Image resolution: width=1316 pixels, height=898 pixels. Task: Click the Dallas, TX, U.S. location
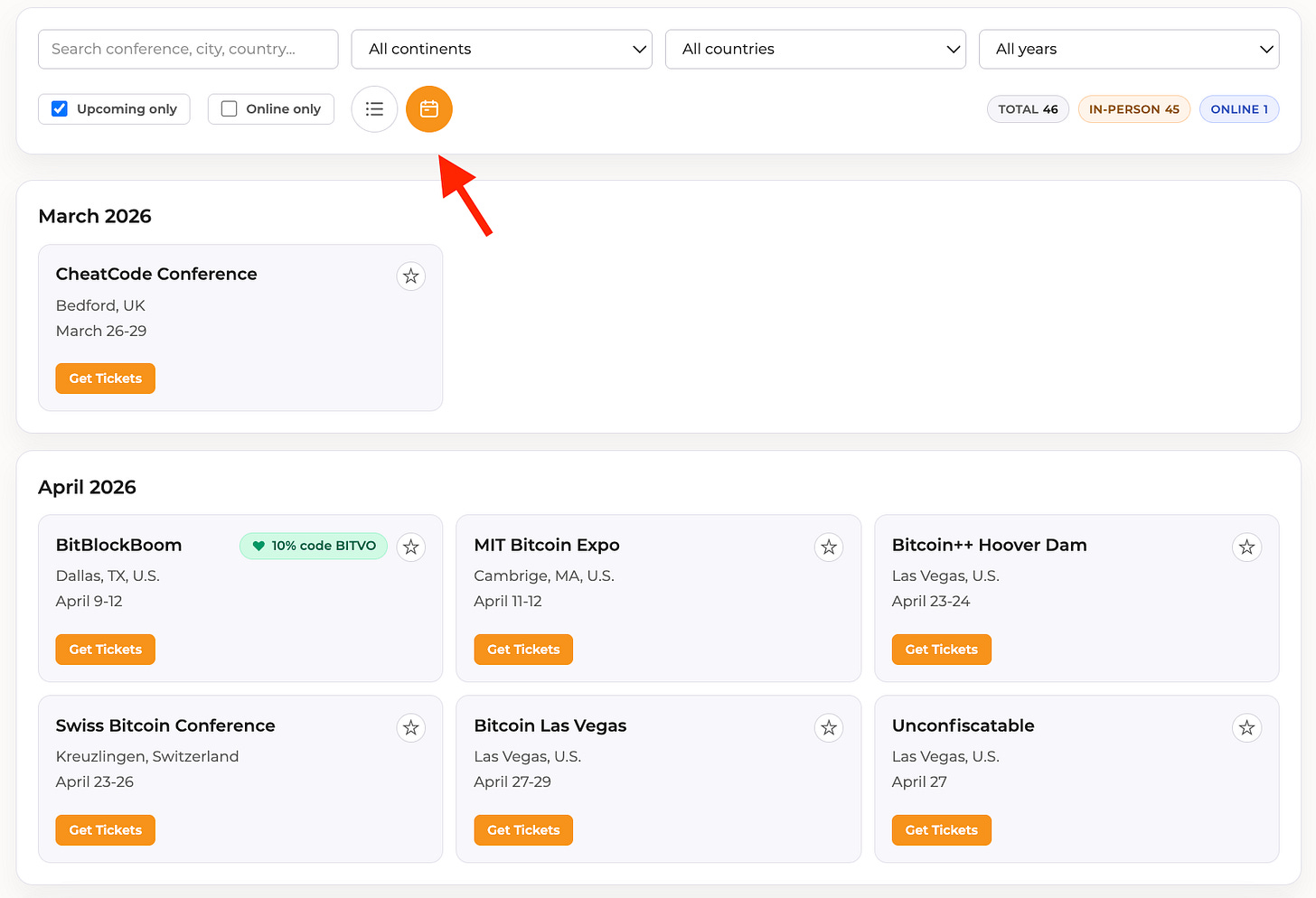[x=108, y=575]
